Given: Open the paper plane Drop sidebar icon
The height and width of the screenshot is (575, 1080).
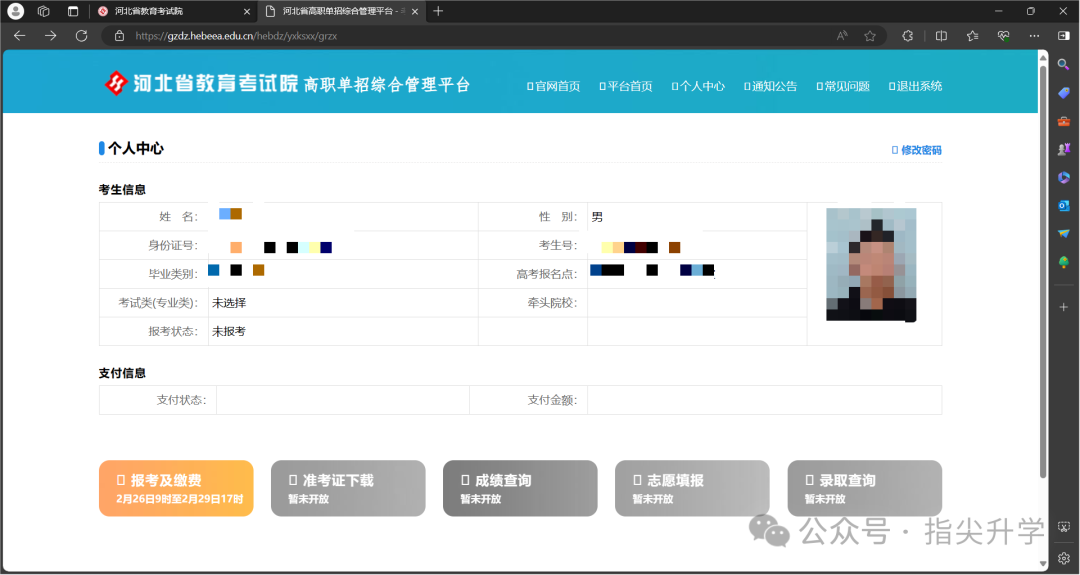Looking at the screenshot, I should coord(1063,233).
